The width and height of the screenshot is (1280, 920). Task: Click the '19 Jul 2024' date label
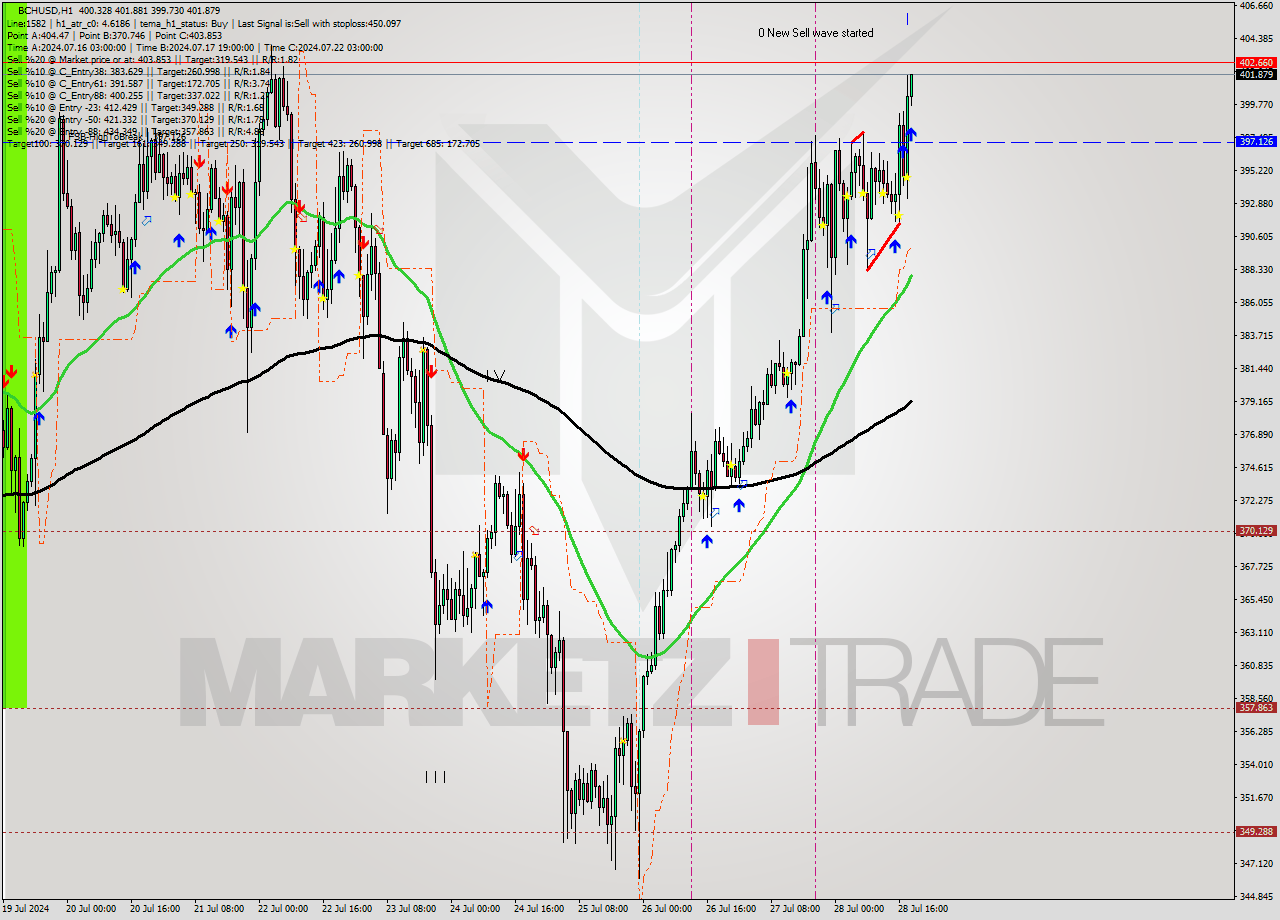(x=26, y=909)
